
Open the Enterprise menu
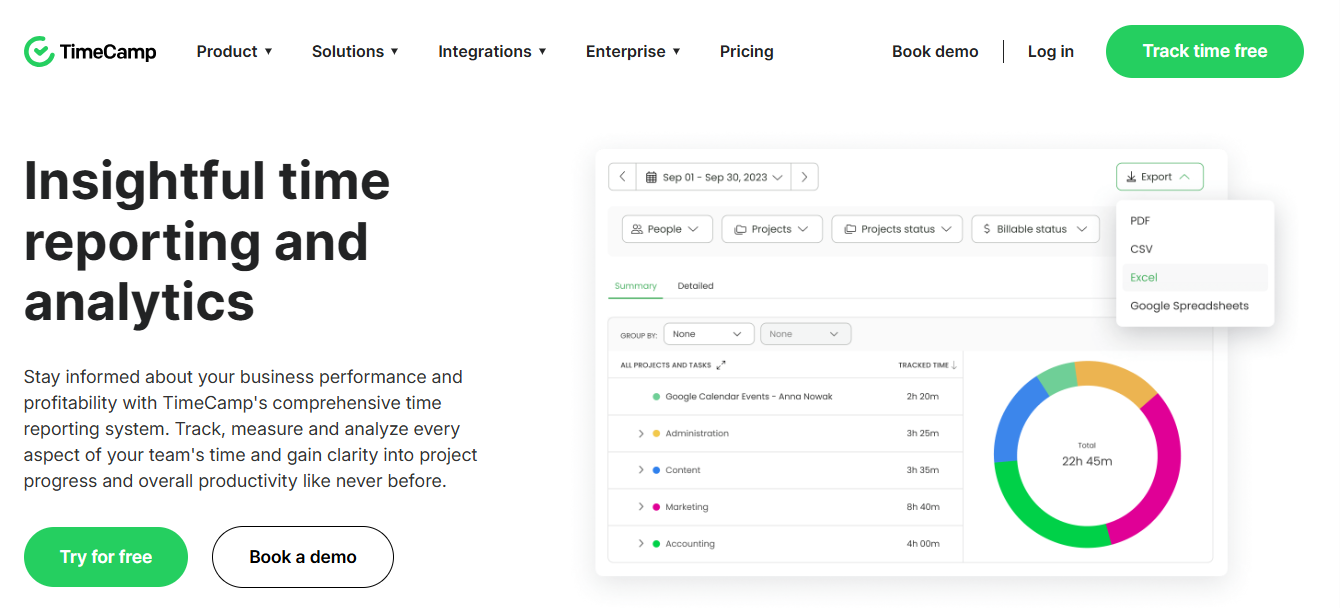coord(633,51)
